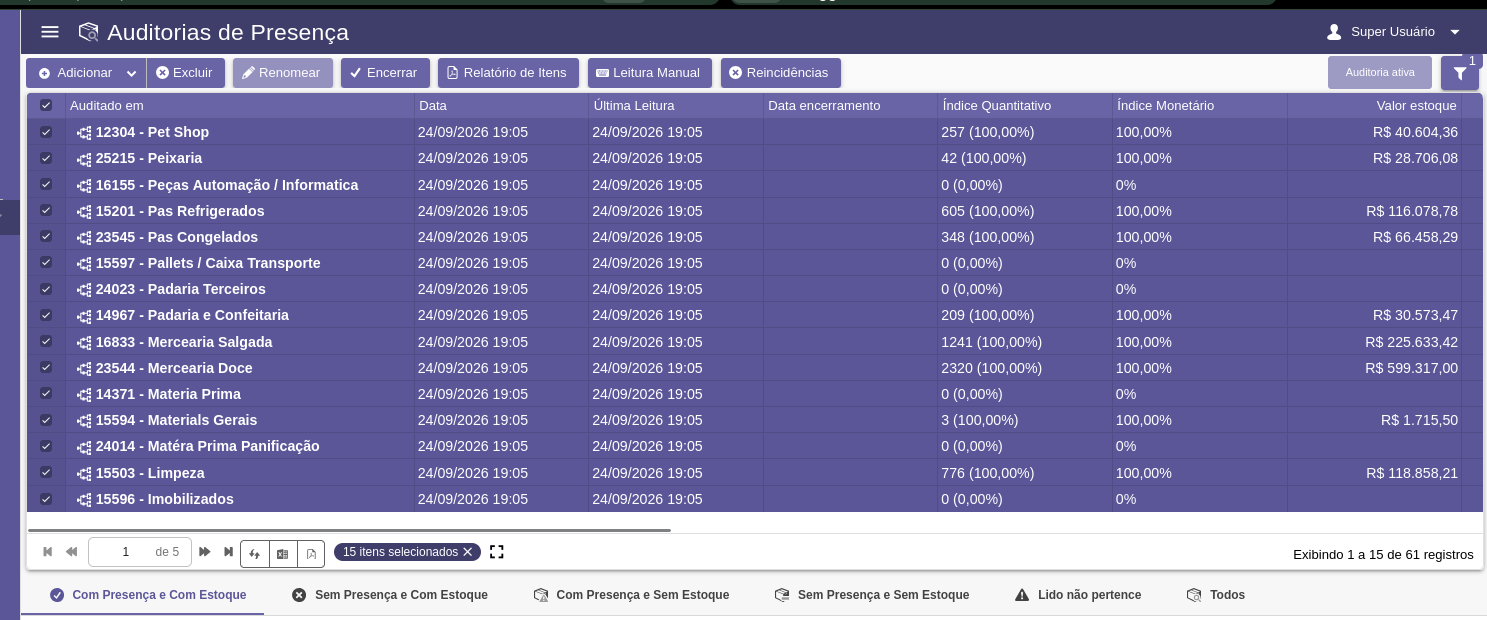1487x620 pixels.
Task: Click the Excluir button
Action: (x=185, y=73)
